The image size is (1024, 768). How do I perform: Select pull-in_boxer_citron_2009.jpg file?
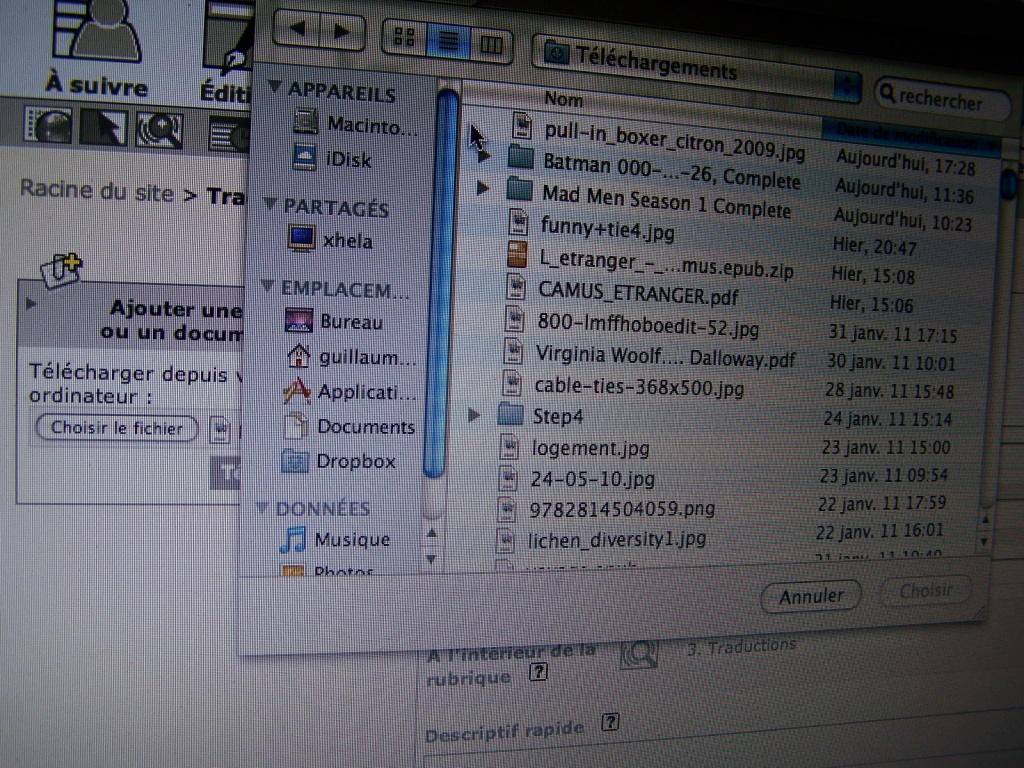point(674,142)
